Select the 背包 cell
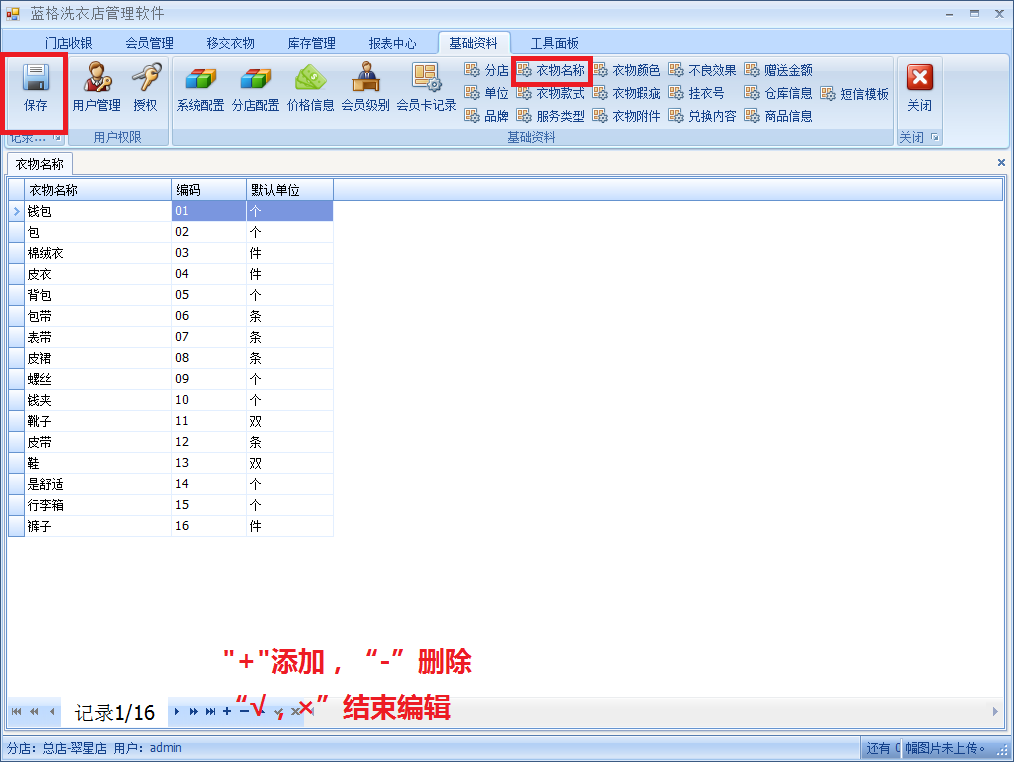The height and width of the screenshot is (762, 1014). (98, 295)
